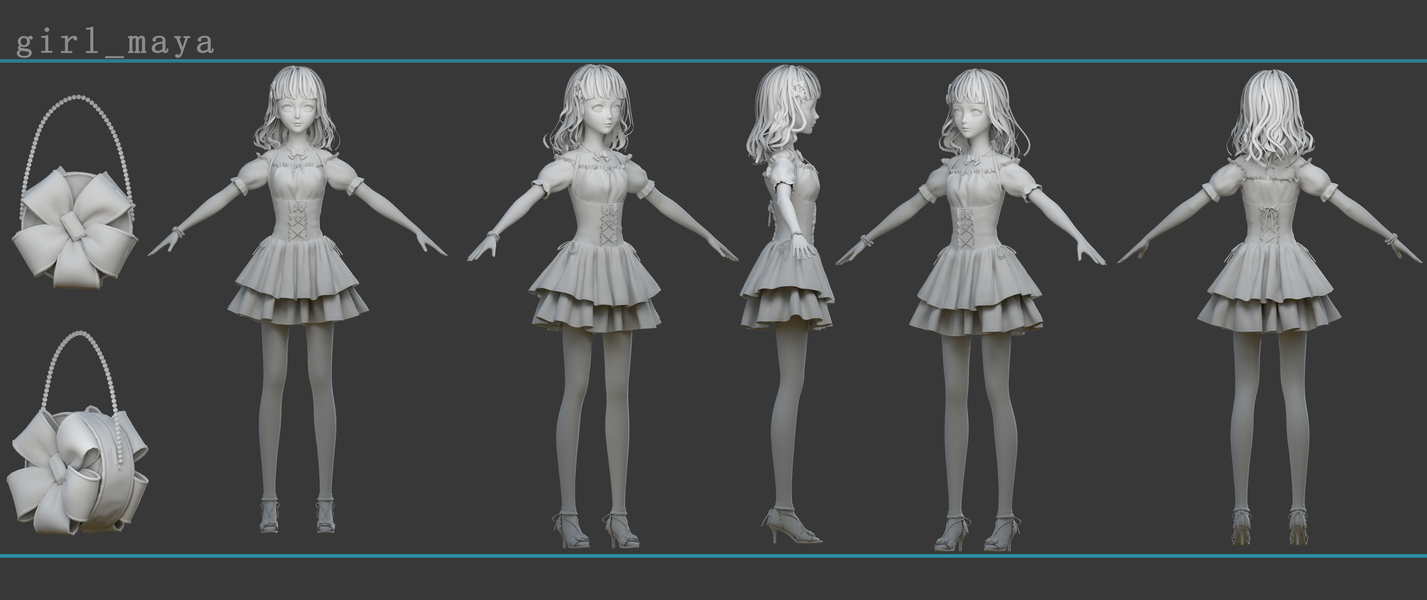Select the bow handbag angled side render

pyautogui.click(x=77, y=433)
